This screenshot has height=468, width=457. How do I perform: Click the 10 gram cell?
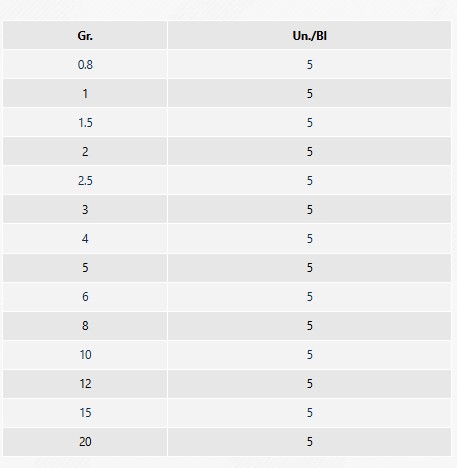pos(85,354)
